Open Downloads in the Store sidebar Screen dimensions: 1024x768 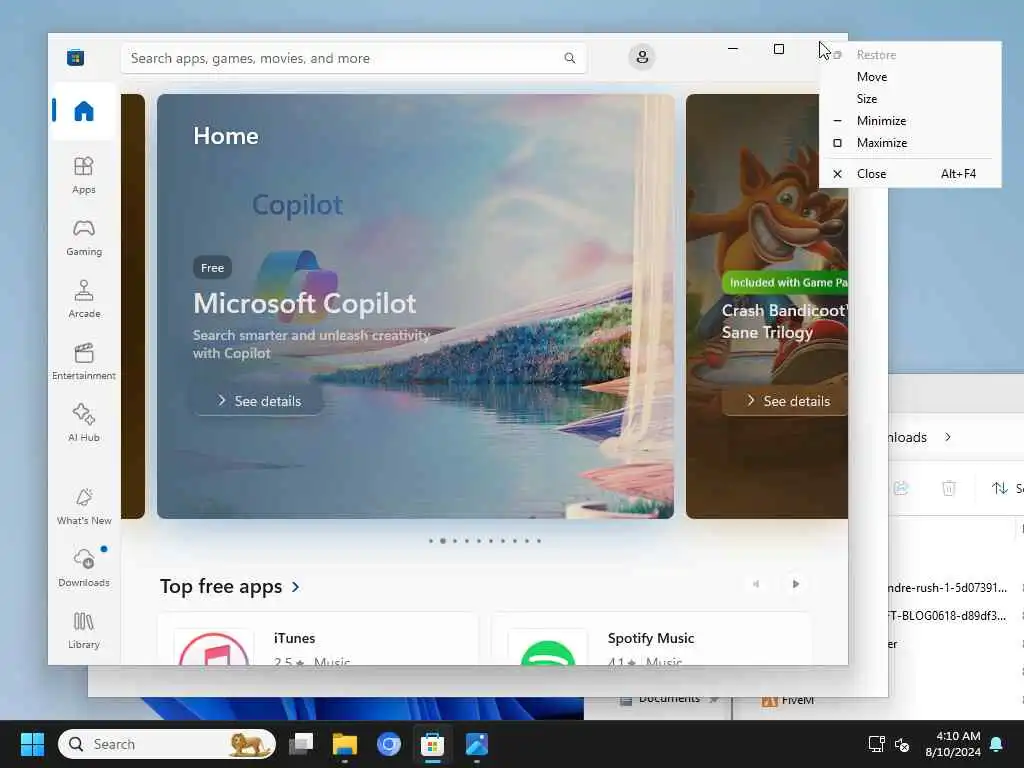click(84, 568)
